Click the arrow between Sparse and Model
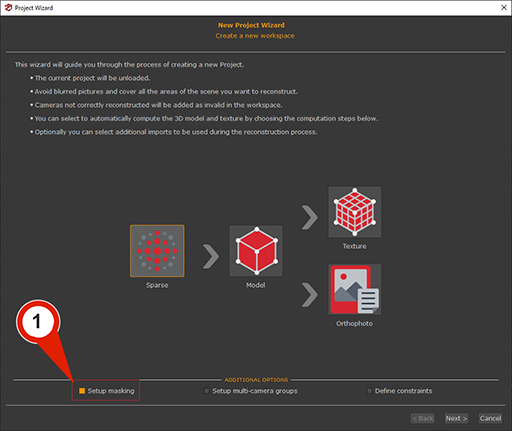Screen dimensions: 512x431 [x=211, y=257]
